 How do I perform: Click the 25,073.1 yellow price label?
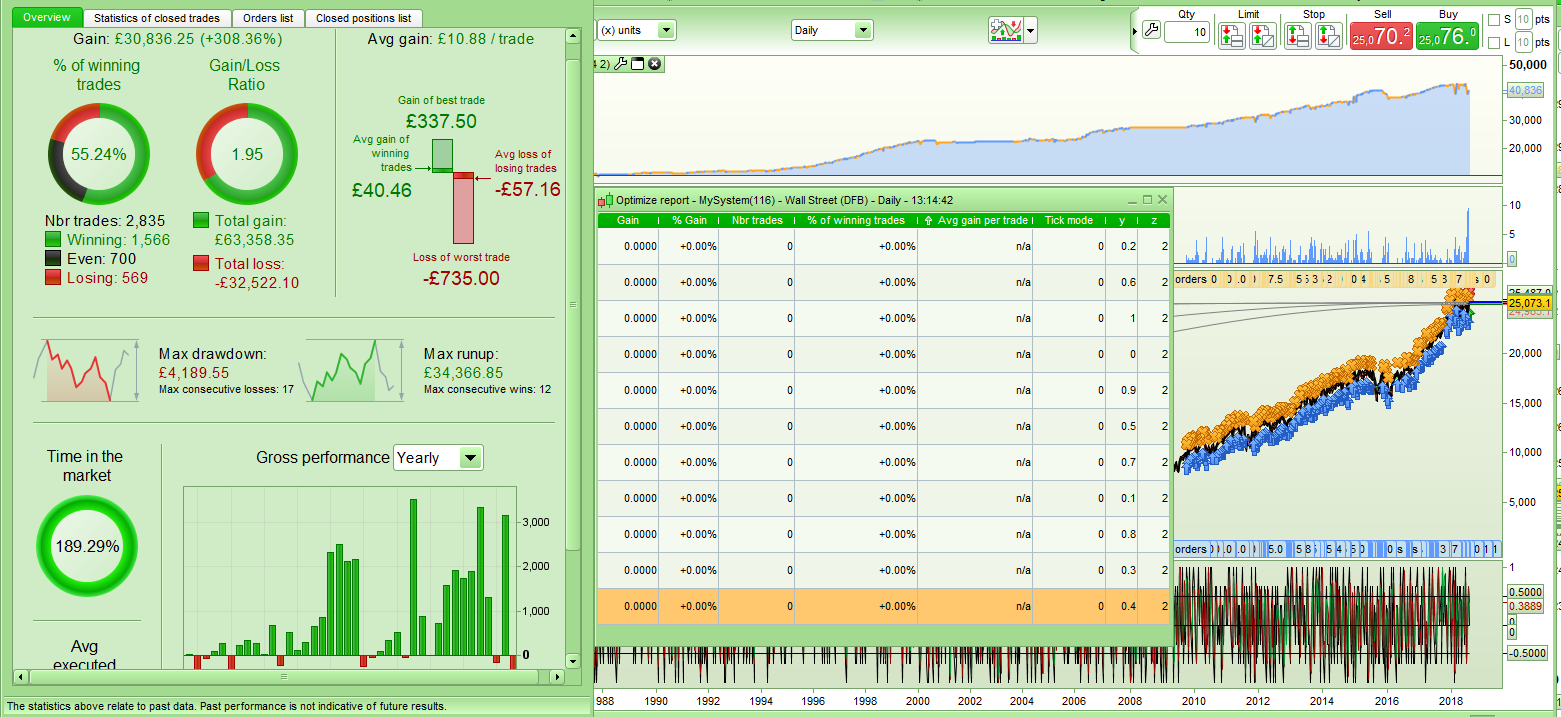point(1529,303)
